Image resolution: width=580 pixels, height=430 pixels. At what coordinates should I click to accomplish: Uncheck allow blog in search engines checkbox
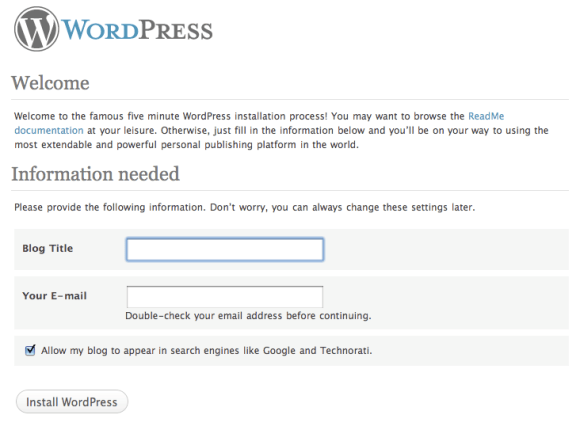30,350
